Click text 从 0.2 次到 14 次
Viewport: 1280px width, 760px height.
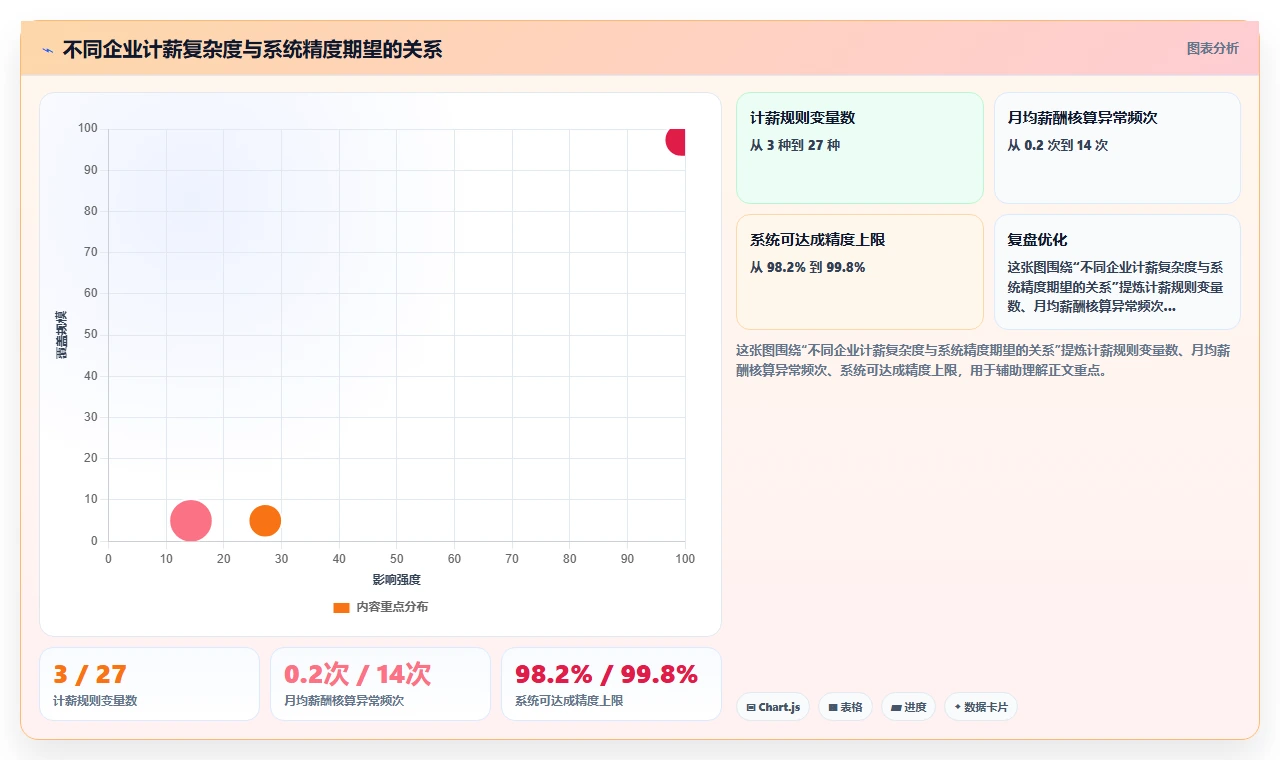(1058, 145)
